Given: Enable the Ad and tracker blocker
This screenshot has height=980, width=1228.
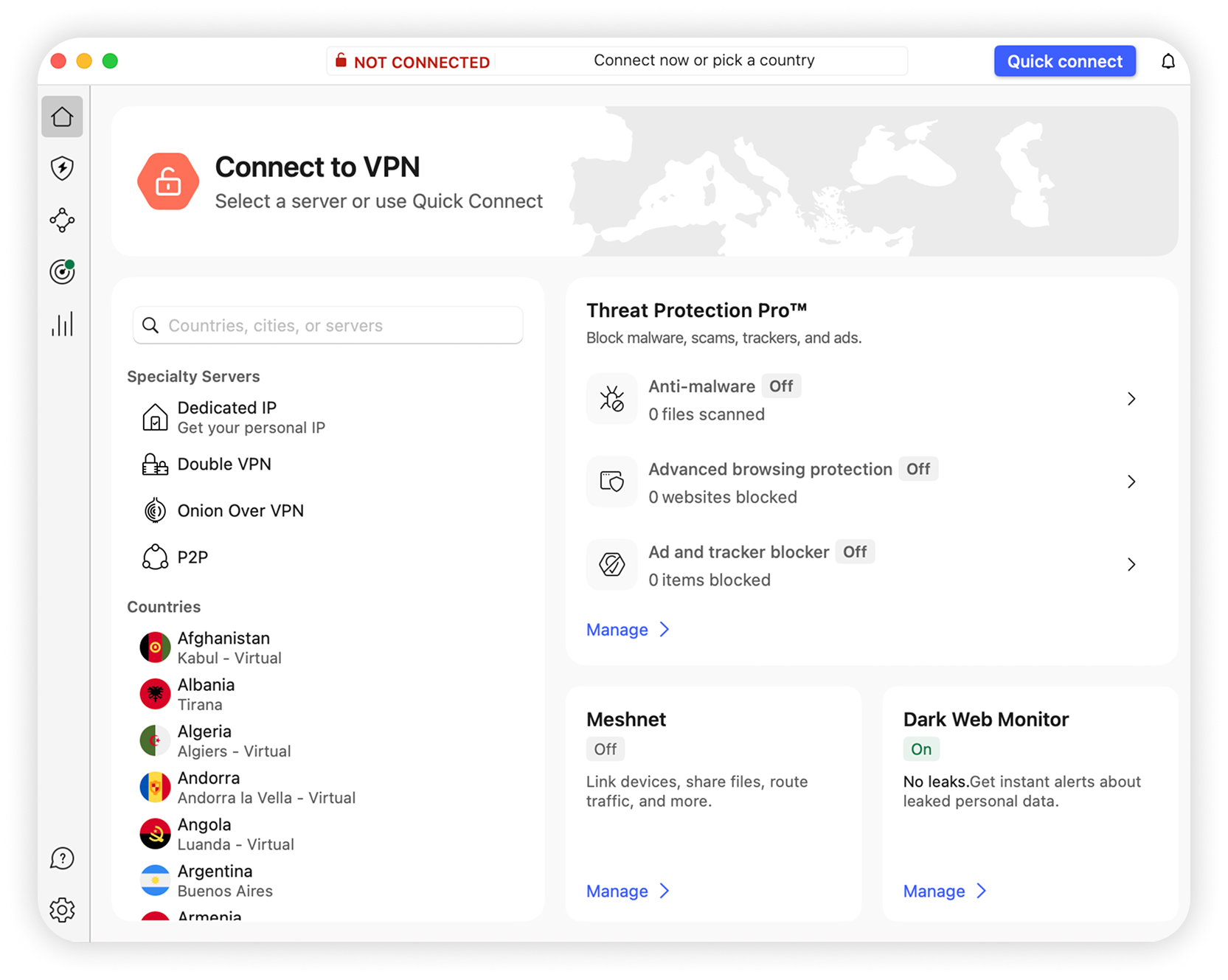Looking at the screenshot, I should pos(855,552).
